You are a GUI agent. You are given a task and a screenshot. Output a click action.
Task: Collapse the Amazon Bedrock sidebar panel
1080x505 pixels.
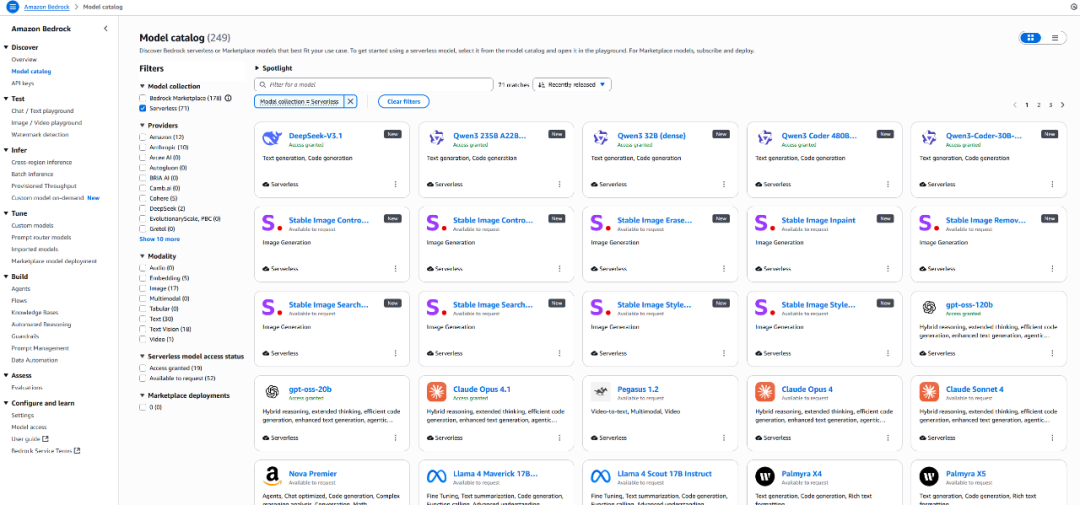point(106,28)
